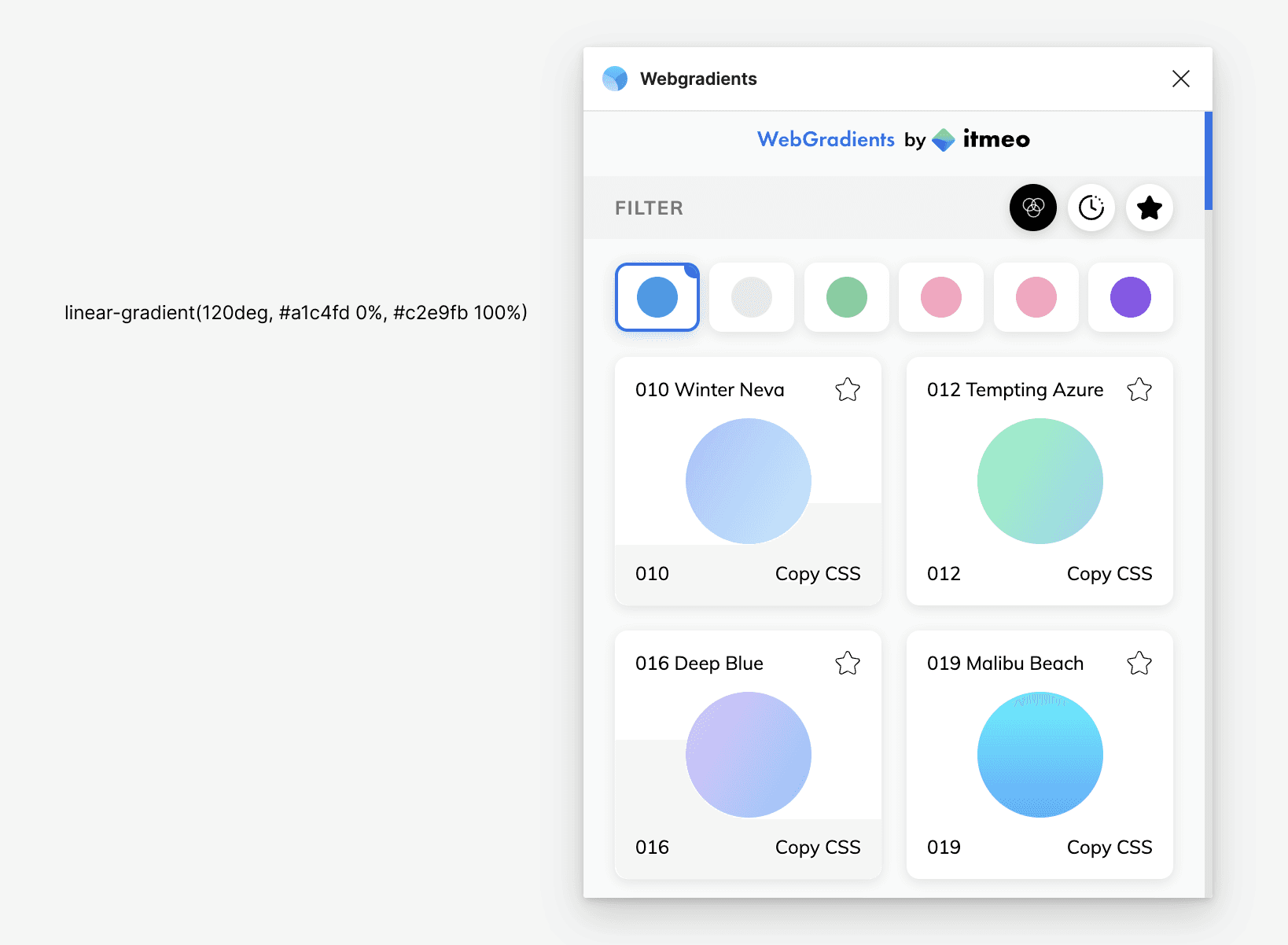
Task: Favorite the Deep Blue gradient
Action: click(848, 663)
